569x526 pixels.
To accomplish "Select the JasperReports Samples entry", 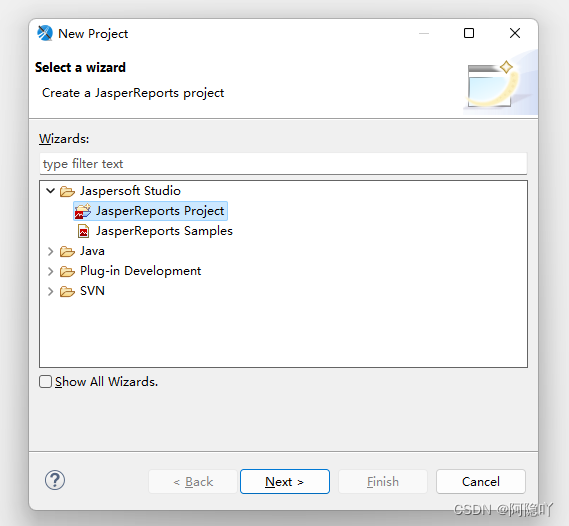I will coord(164,231).
